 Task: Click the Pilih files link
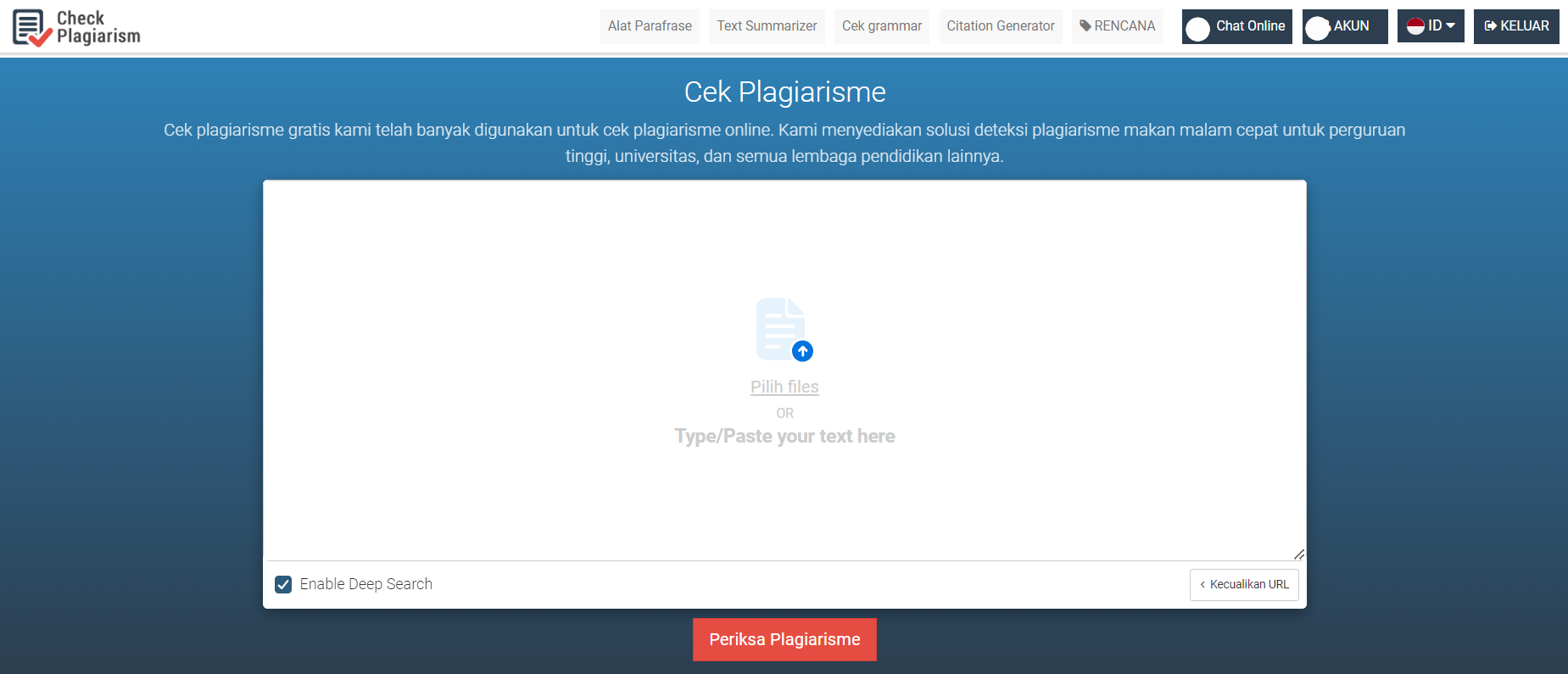(x=784, y=387)
